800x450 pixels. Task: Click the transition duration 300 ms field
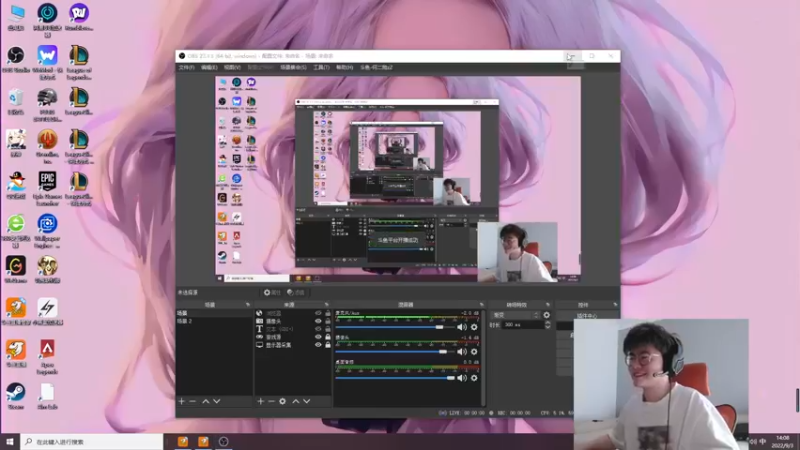[x=523, y=325]
